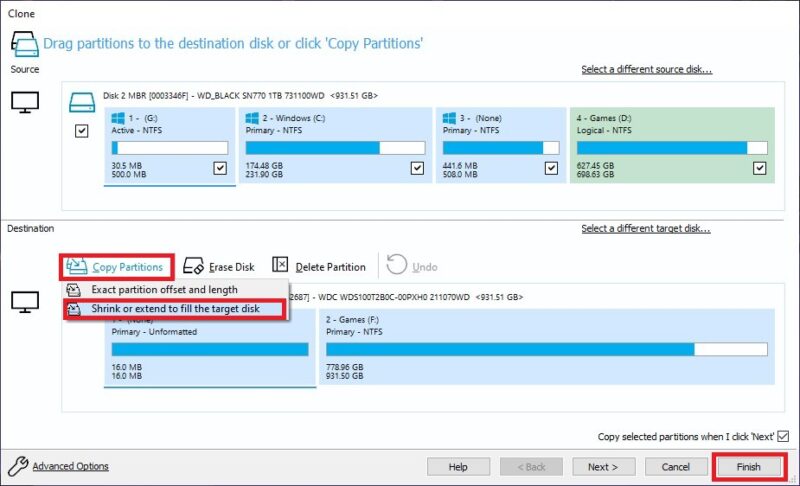This screenshot has width=800, height=486.
Task: Click the 778.96 GB size text
Action: (x=345, y=367)
